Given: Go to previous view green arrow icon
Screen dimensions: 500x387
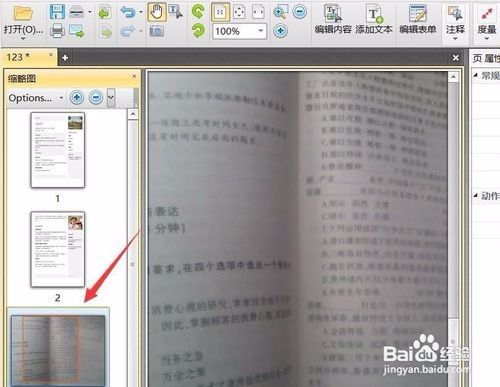Looking at the screenshot, I should click(105, 12).
